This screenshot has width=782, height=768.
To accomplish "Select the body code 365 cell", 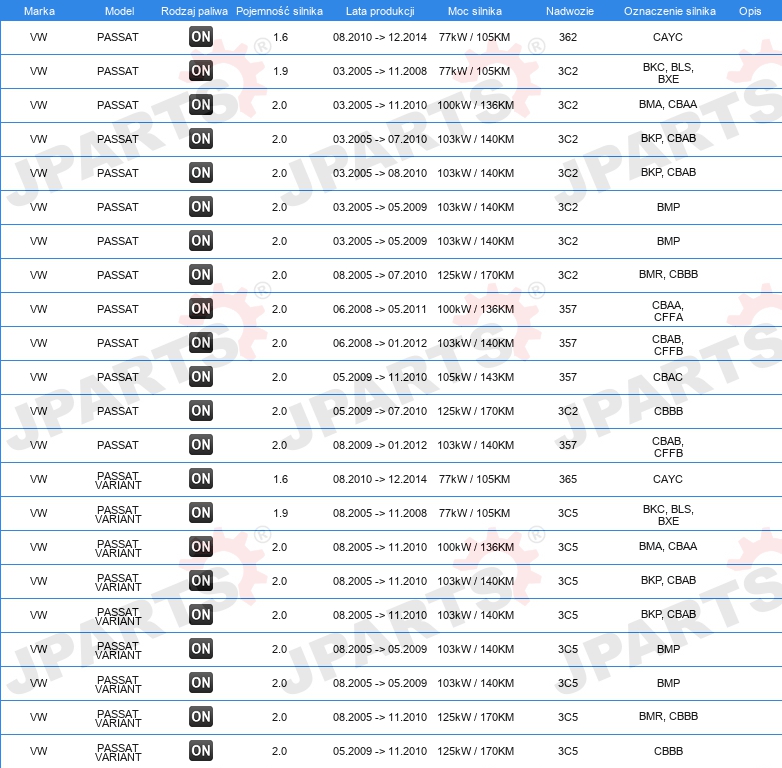I will click(568, 479).
